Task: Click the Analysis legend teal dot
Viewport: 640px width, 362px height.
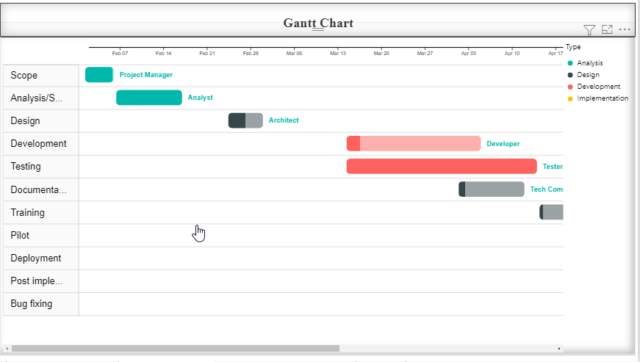Action: [x=570, y=63]
